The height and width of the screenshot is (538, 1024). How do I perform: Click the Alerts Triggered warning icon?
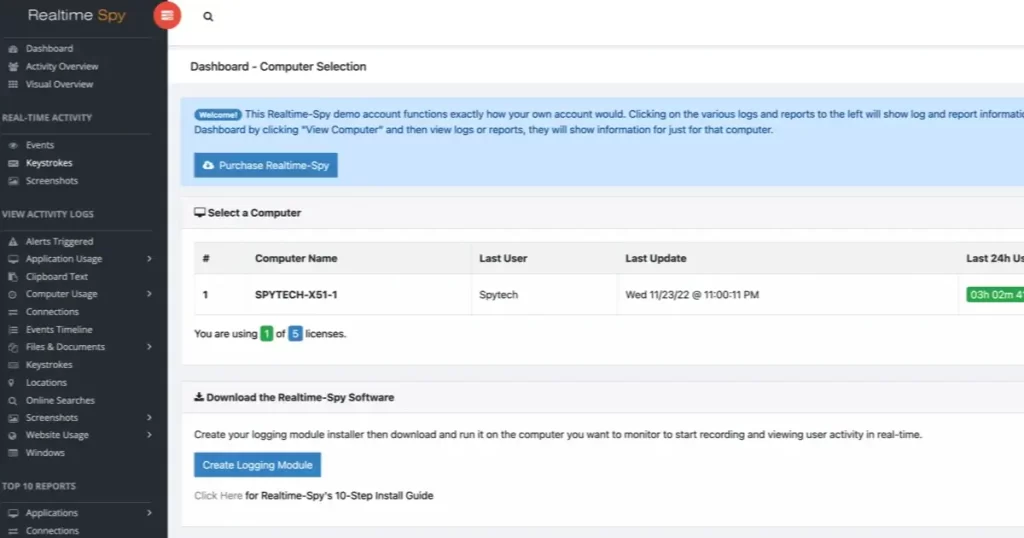12,242
